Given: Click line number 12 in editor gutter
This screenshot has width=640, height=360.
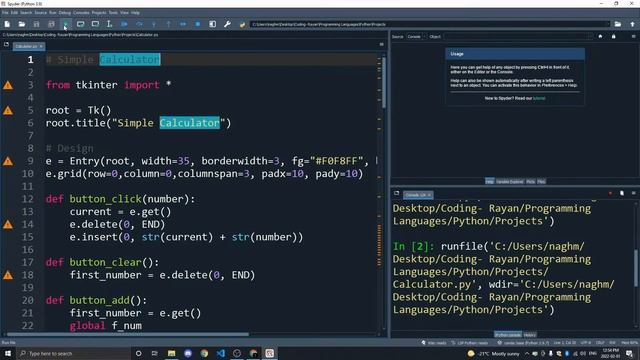Looking at the screenshot, I should point(27,199).
